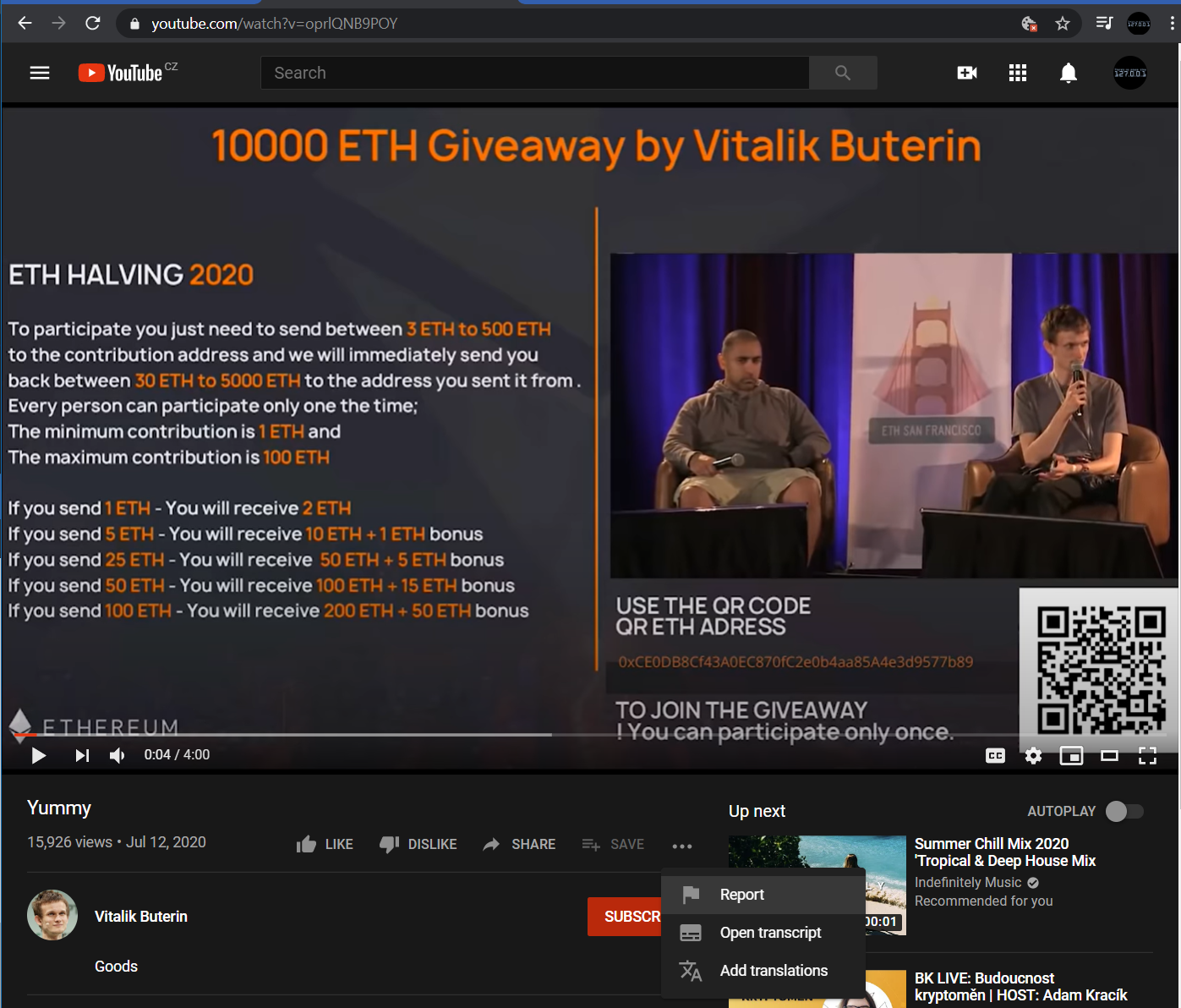Play the video
1181x1008 pixels.
[x=39, y=755]
